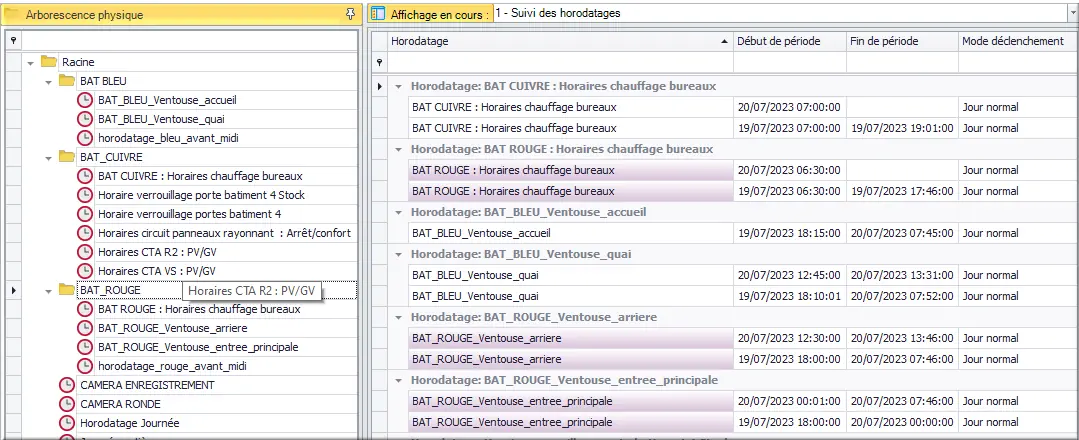Viewport: 1079px width, 440px height.
Task: Click clock icon of Horaires CTA R2 : PV/GV
Action: (85, 253)
